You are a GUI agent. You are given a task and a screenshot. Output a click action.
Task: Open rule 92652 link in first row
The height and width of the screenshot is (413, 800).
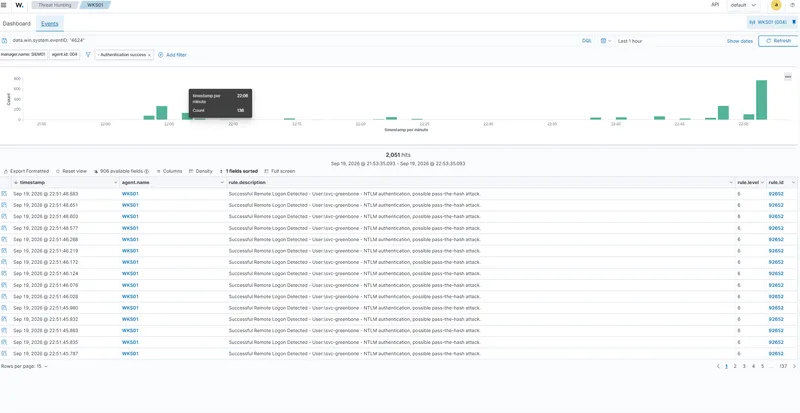click(x=776, y=194)
